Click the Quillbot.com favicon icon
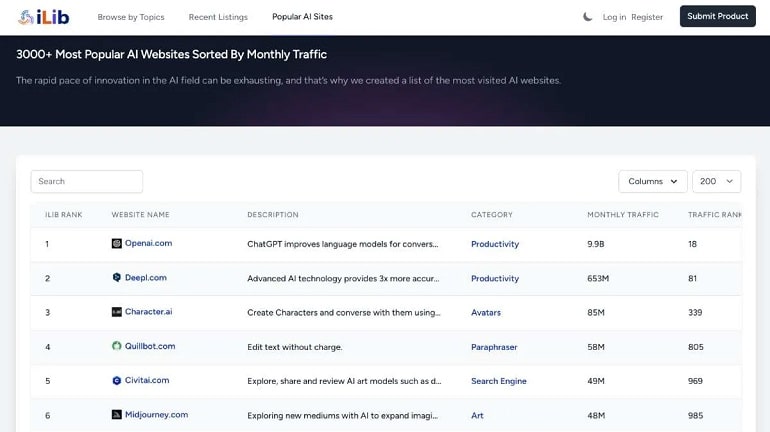 [116, 346]
